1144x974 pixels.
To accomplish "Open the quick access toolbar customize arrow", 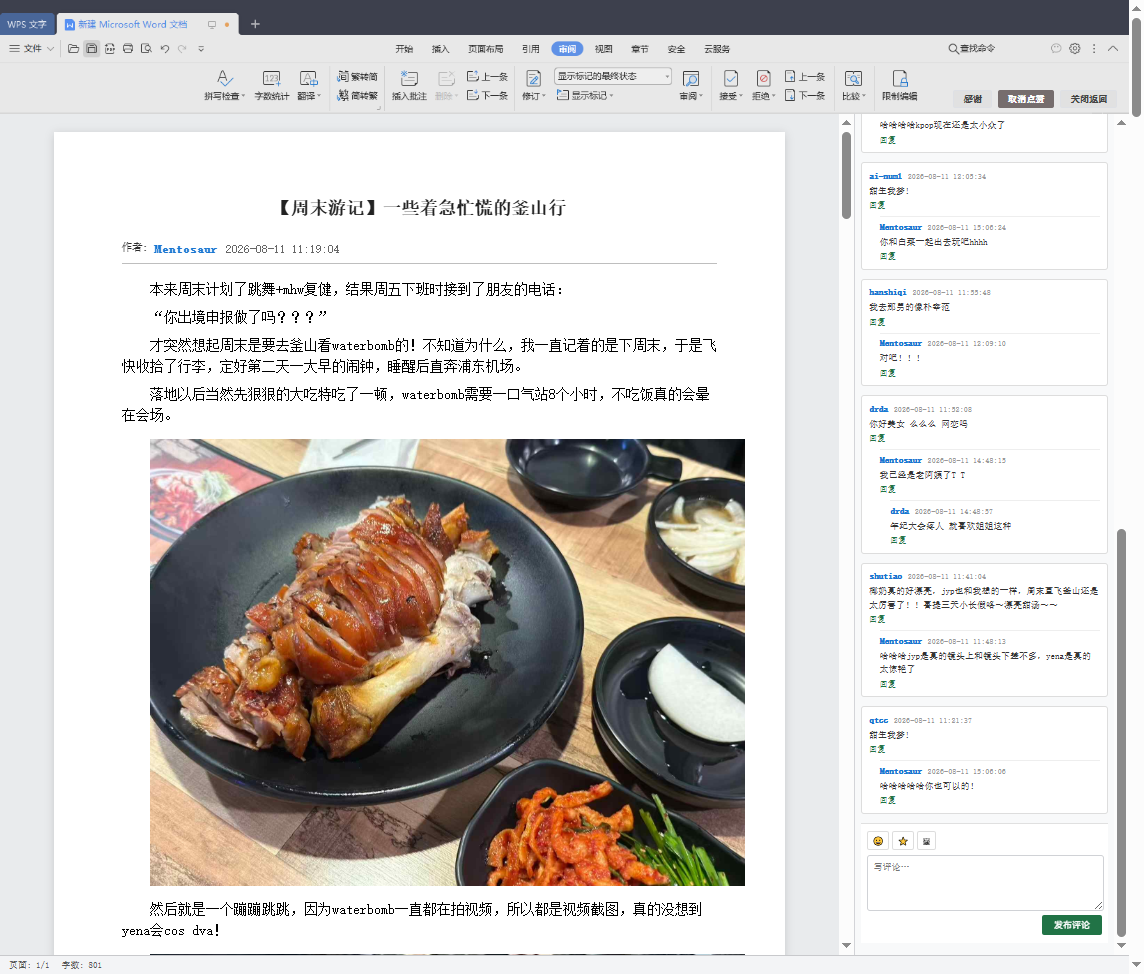I will (201, 48).
